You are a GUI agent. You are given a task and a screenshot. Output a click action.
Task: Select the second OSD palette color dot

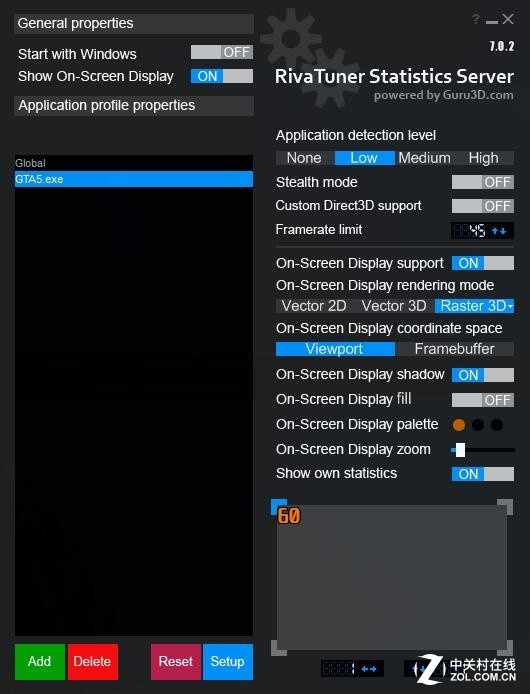coord(478,425)
